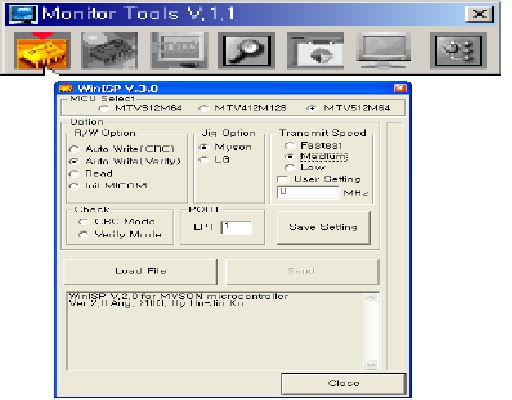The height and width of the screenshot is (400, 512).
Task: Open the orange WinISP chip tool icon
Action: pyautogui.click(x=42, y=51)
